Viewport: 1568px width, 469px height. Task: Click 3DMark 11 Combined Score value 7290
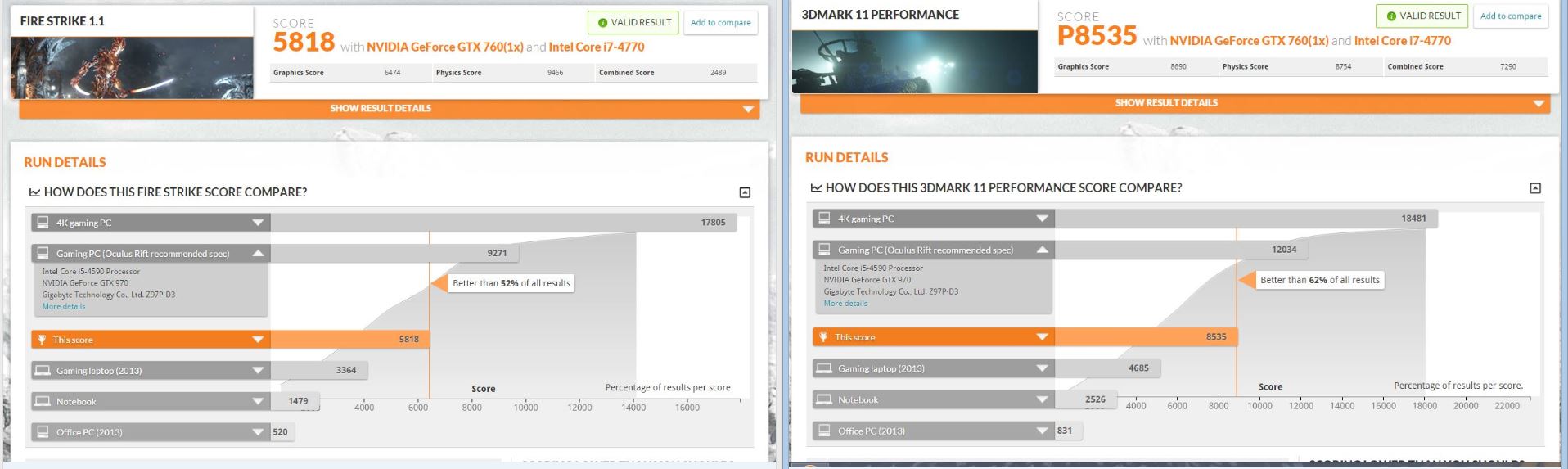[x=1508, y=67]
